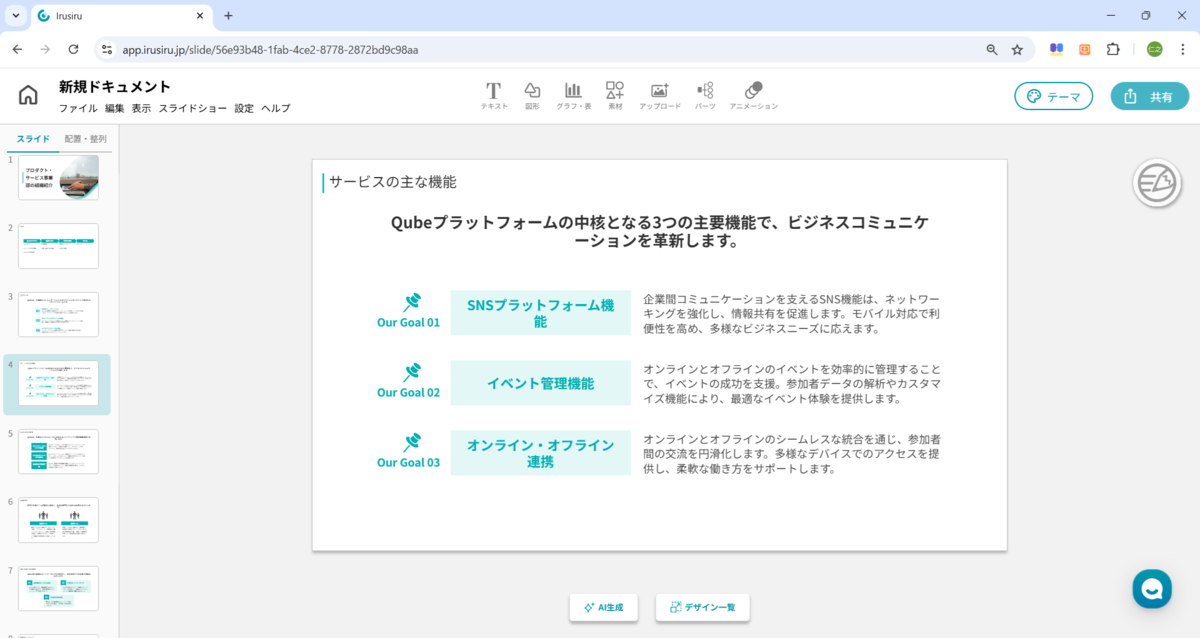This screenshot has width=1200, height=638.
Task: Open the tab search dropdown arrow
Action: (x=15, y=16)
